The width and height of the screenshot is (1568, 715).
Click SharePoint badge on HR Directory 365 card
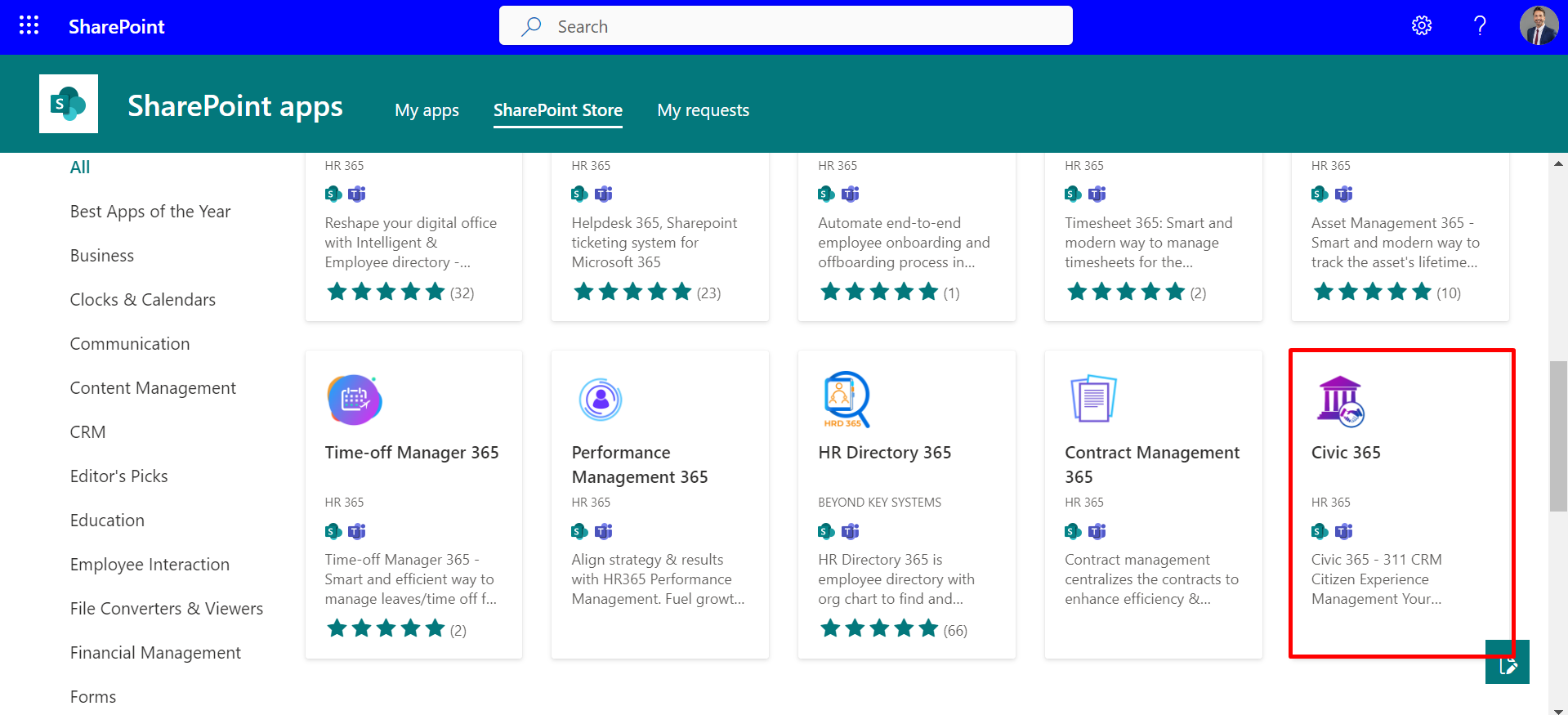coord(826,532)
